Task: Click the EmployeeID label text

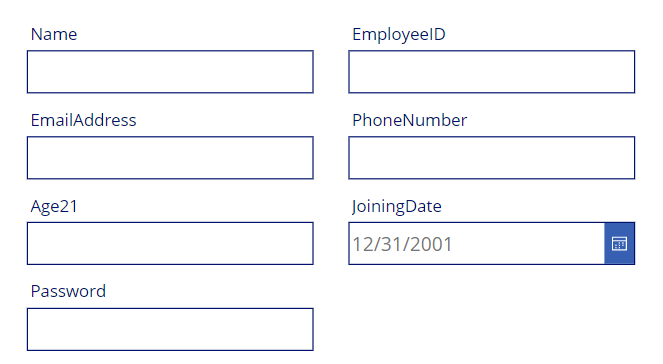Action: tap(399, 35)
